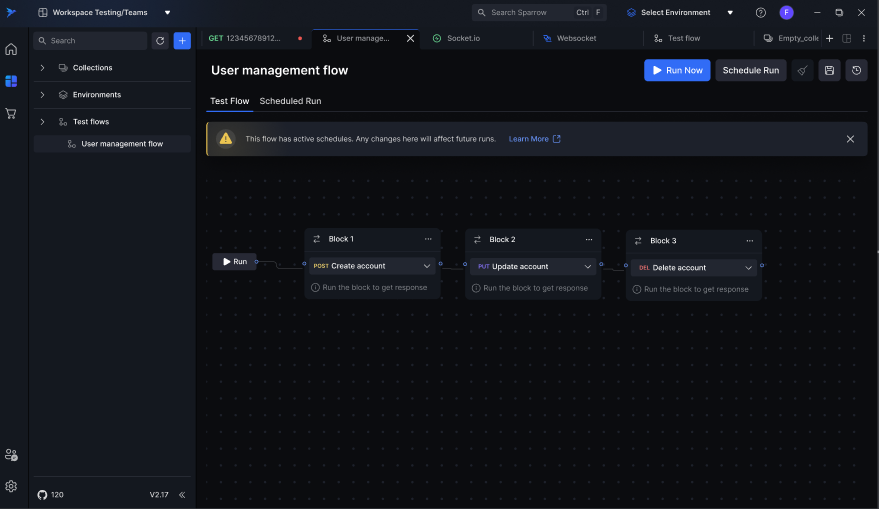
Task: Switch to the Scheduled Run tab
Action: 290,101
